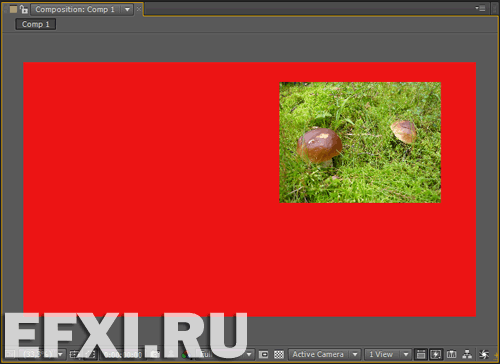Click the Timeline panel icon
500x364 pixels.
coord(451,354)
